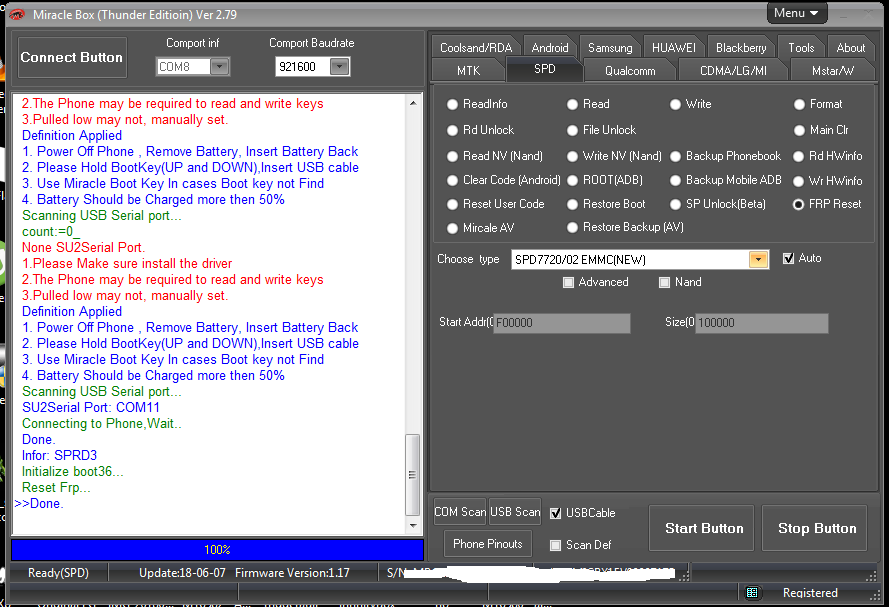Click the Miracle Box title bar icon
This screenshot has height=607, width=889.
(x=17, y=14)
